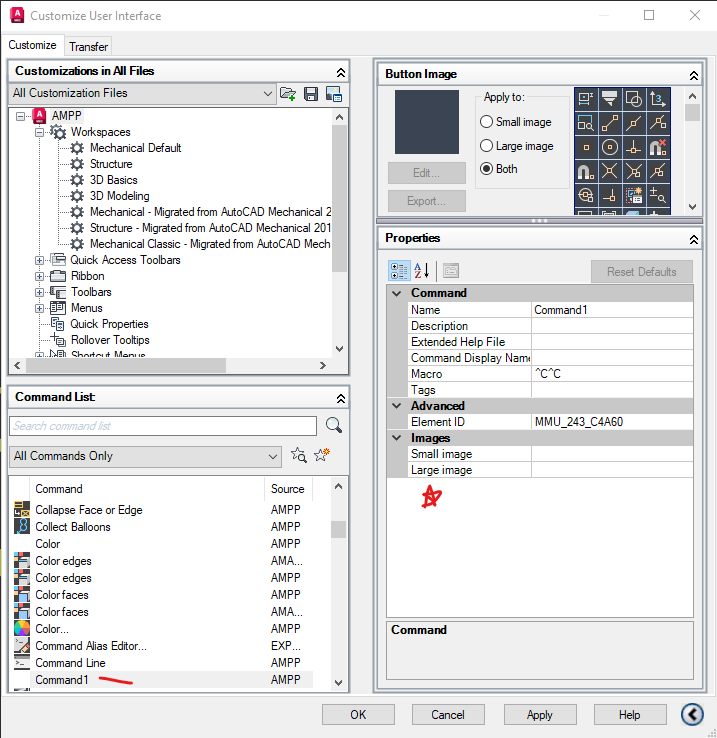Pick the single node square image
The height and width of the screenshot is (738, 717).
586,147
